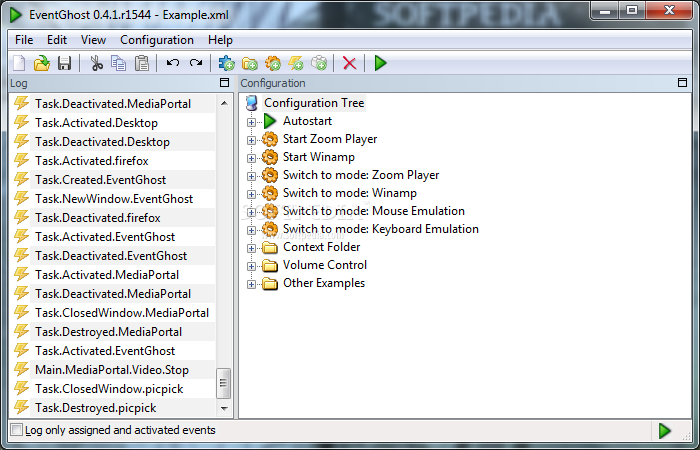Screen dimensions: 700x450
Task: Select the Task.Activated.MediaPortal log entry
Action: (107, 275)
